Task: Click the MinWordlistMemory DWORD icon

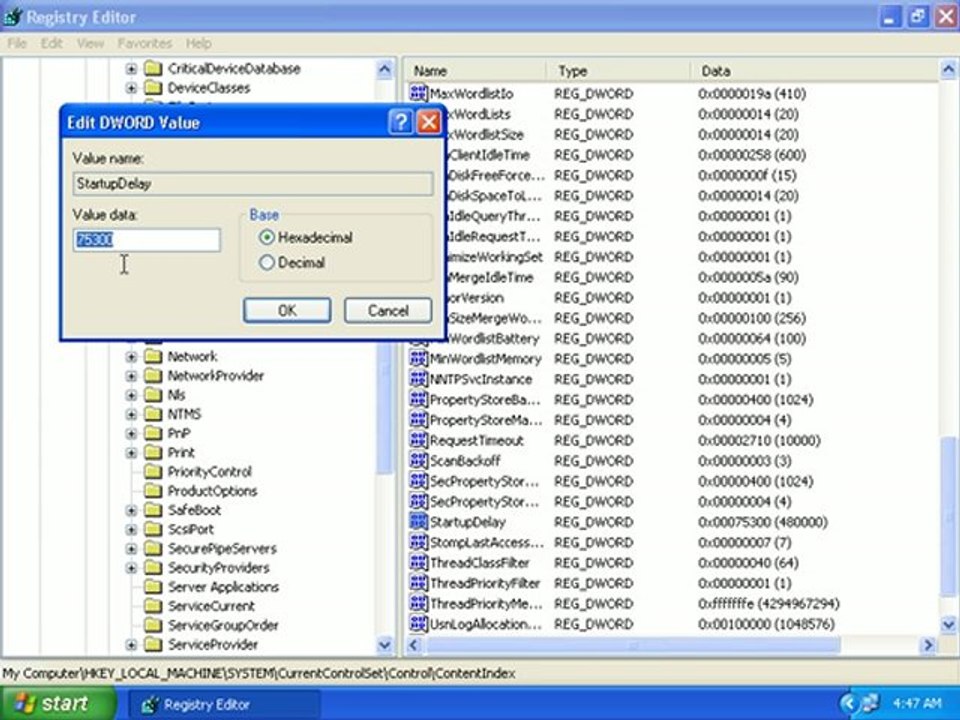Action: tap(418, 359)
